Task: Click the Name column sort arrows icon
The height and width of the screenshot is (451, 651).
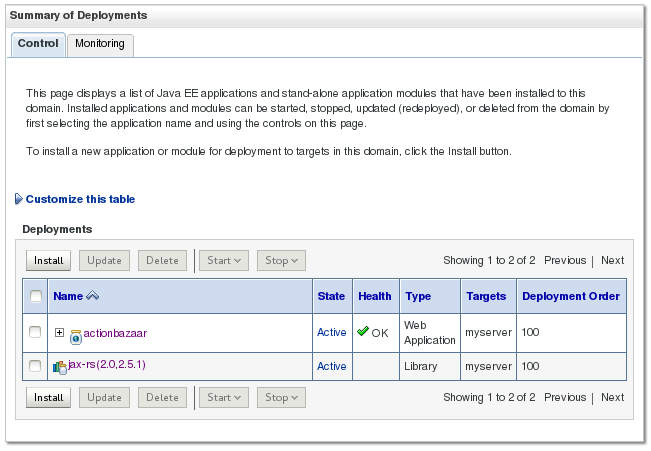Action: coord(94,296)
